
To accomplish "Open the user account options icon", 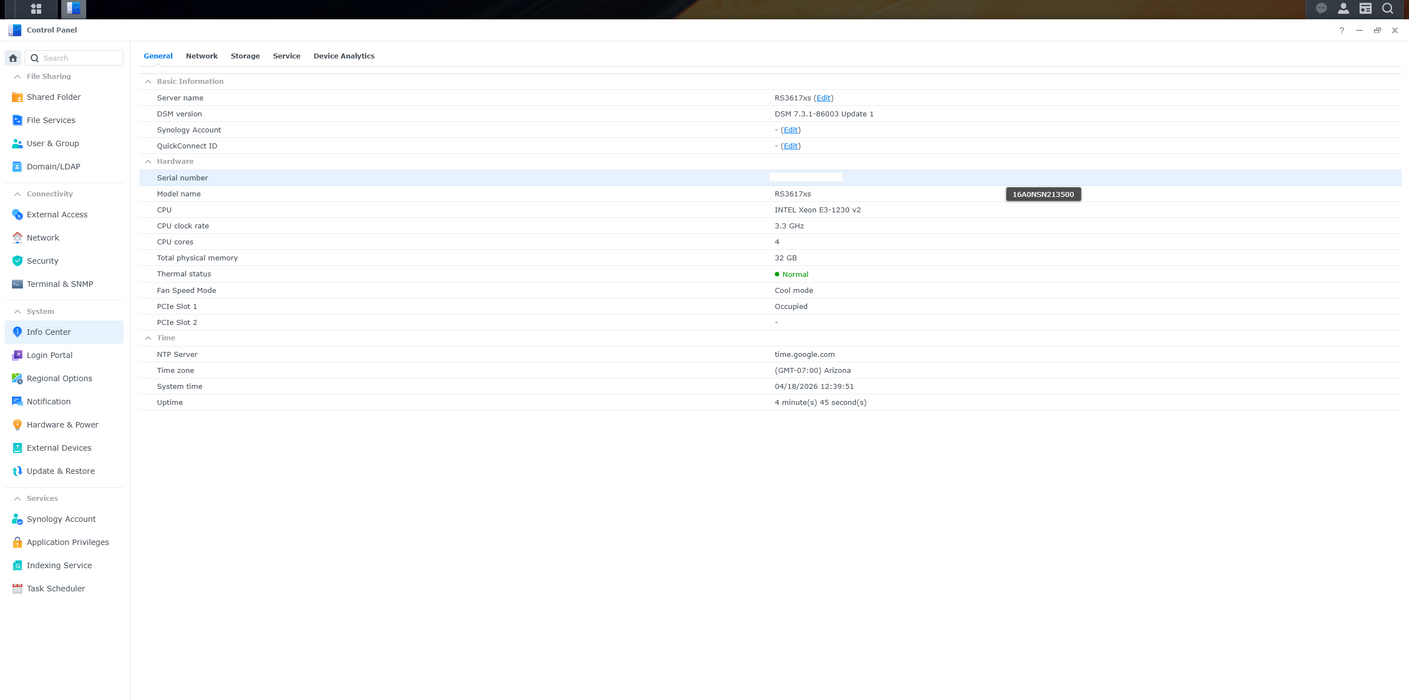I will click(x=1343, y=9).
